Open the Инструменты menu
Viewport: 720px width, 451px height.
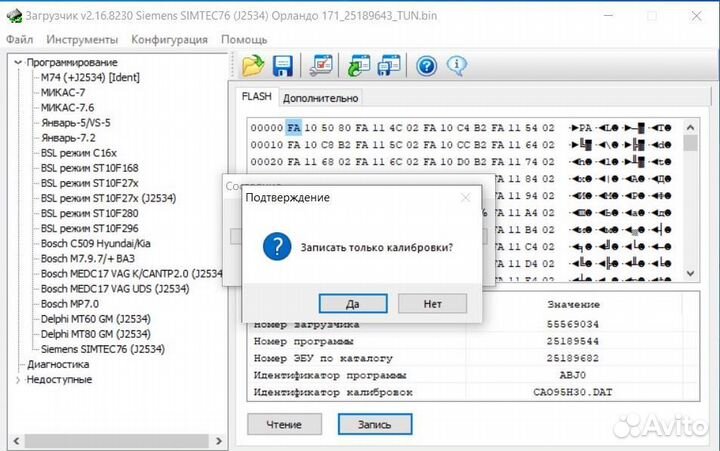click(82, 39)
